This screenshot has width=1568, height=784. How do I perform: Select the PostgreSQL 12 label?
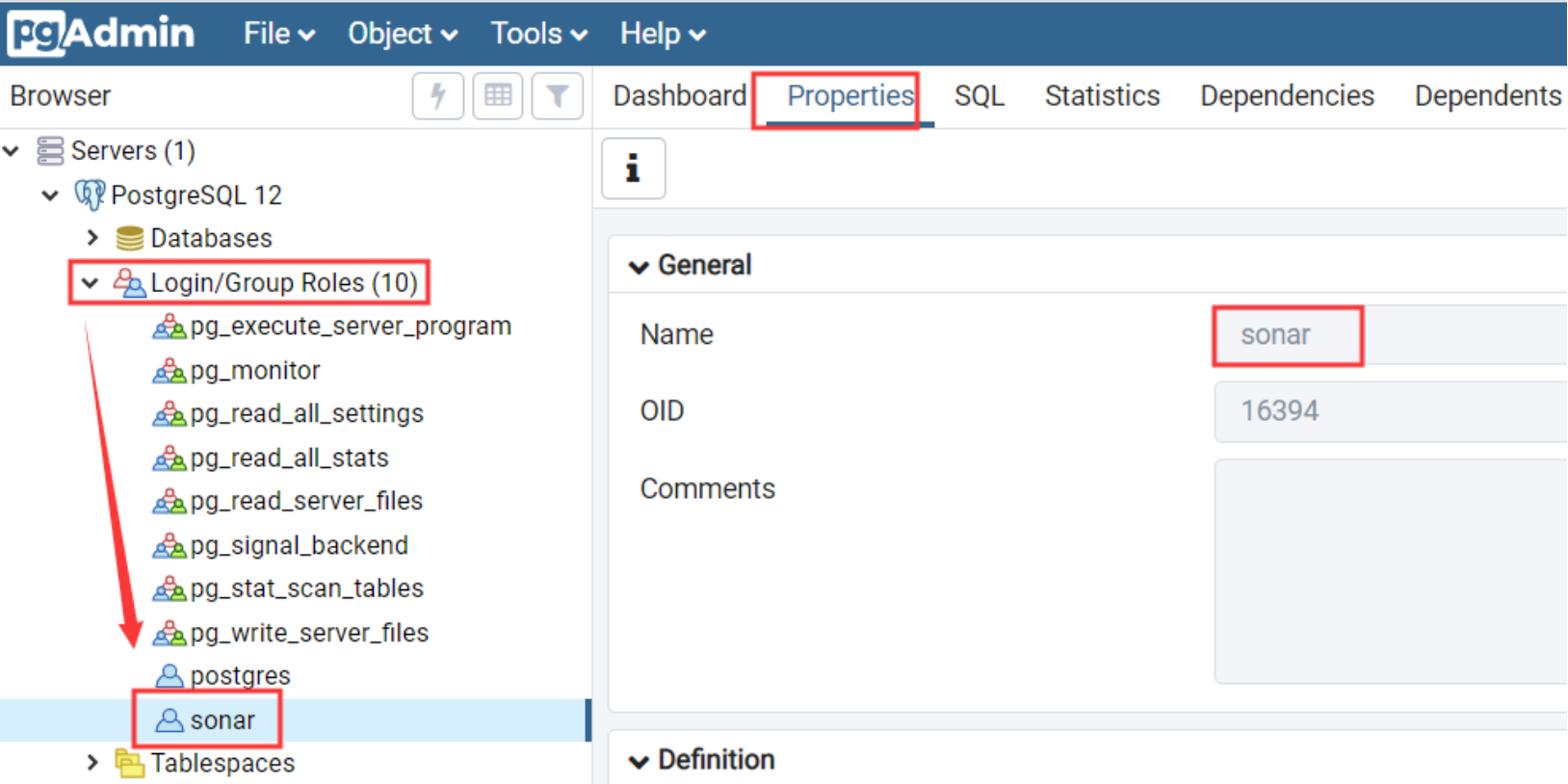[196, 196]
